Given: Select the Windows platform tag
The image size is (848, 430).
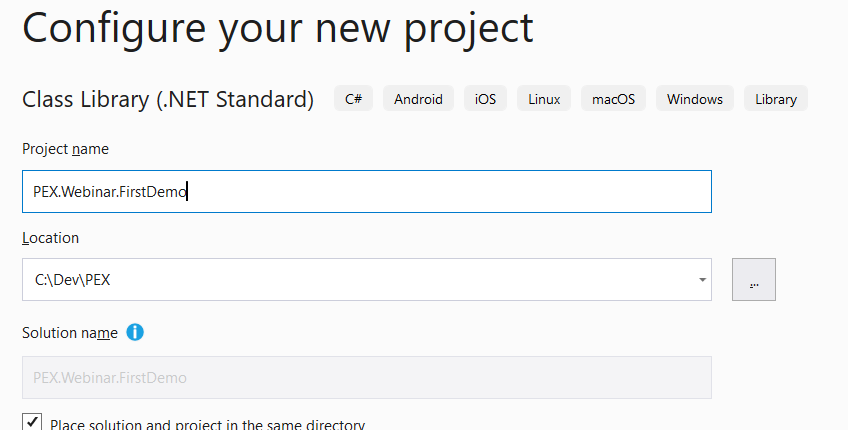Looking at the screenshot, I should (x=694, y=99).
